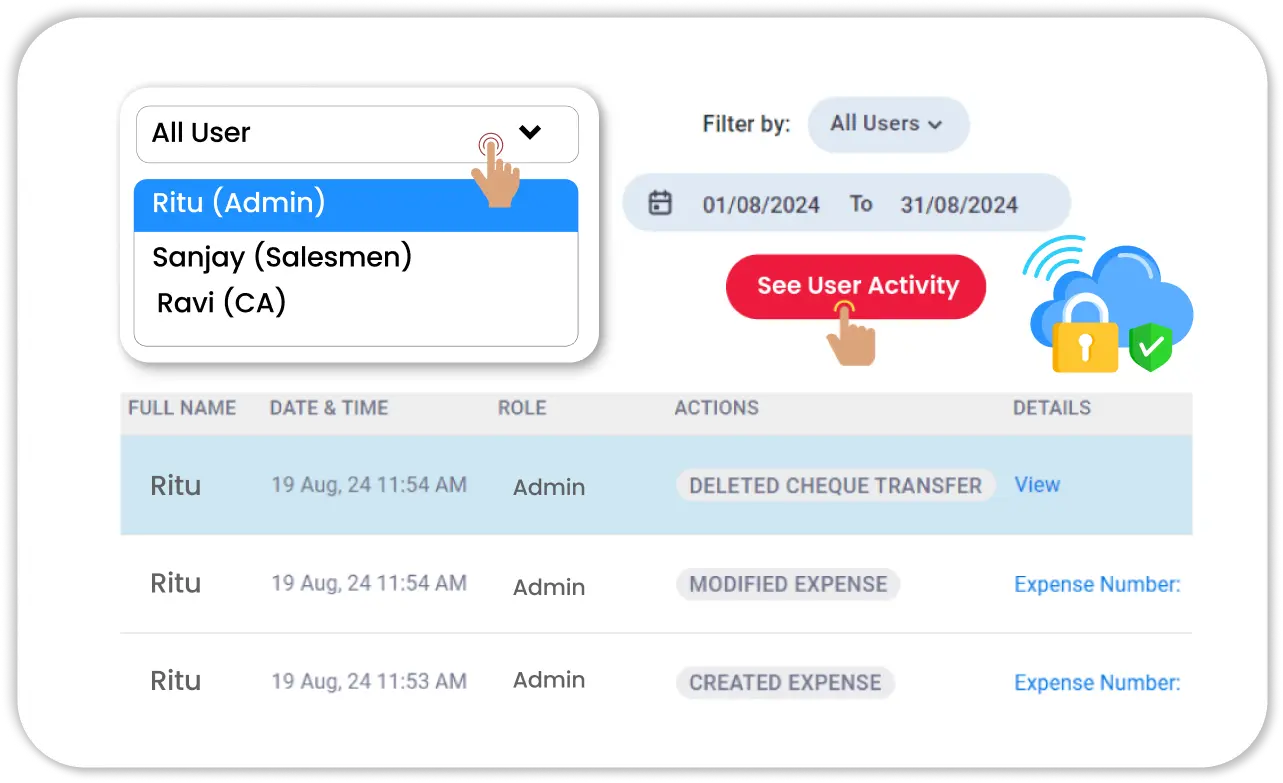Click the CREATED EXPENSE action tag
Viewport: 1283px width, 783px height.
(785, 683)
